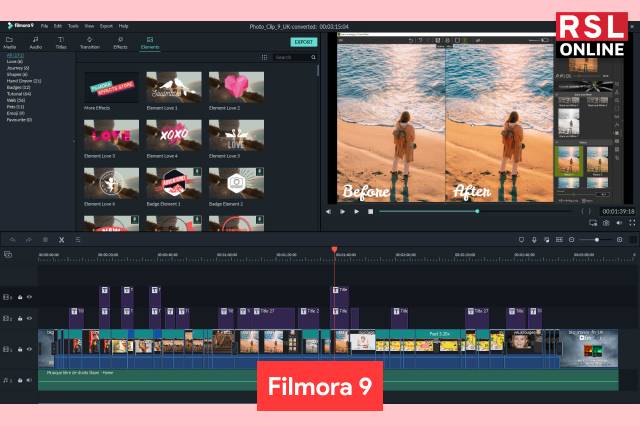
Task: Click the stop button in preview
Action: [x=371, y=212]
